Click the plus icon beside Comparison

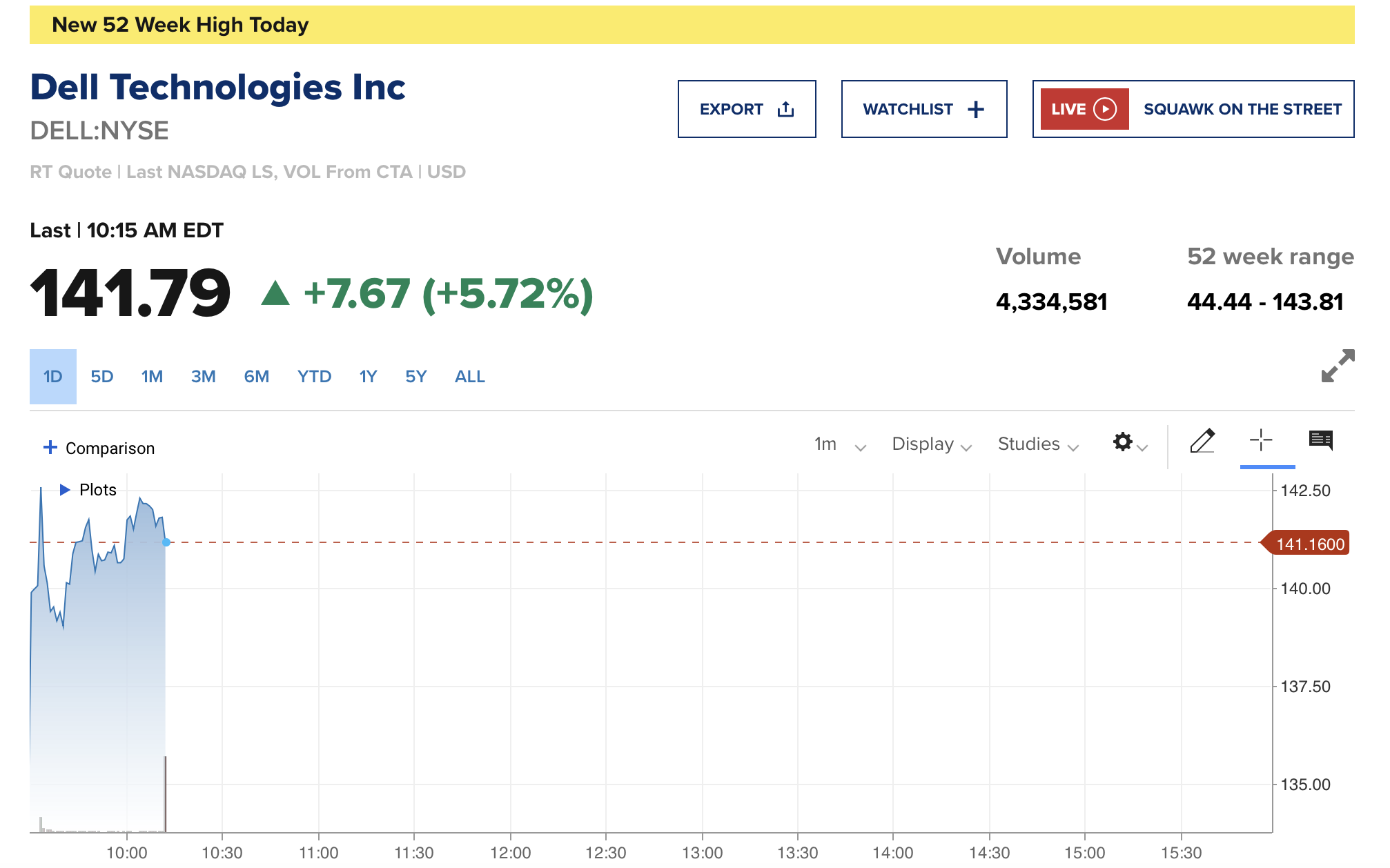[x=50, y=447]
